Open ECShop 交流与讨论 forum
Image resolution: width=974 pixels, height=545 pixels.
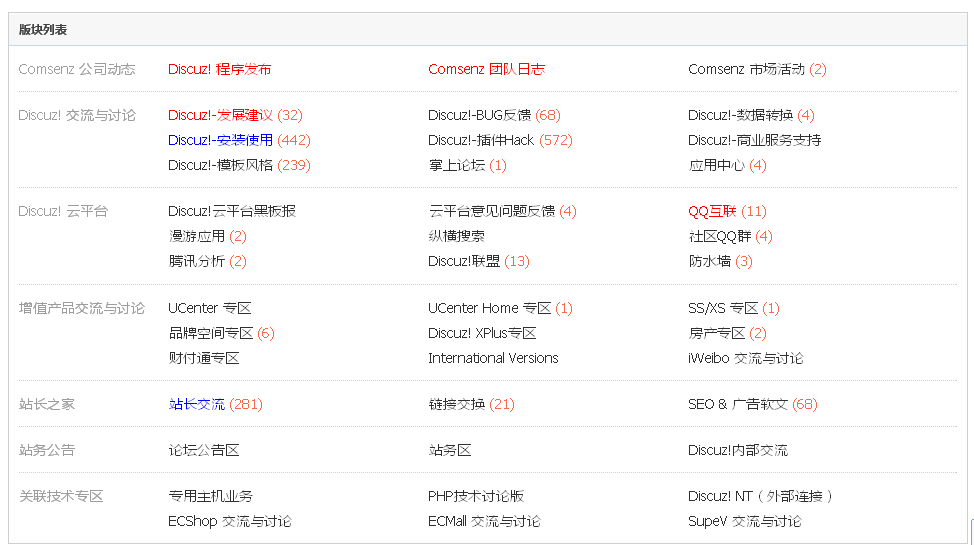coord(230,521)
